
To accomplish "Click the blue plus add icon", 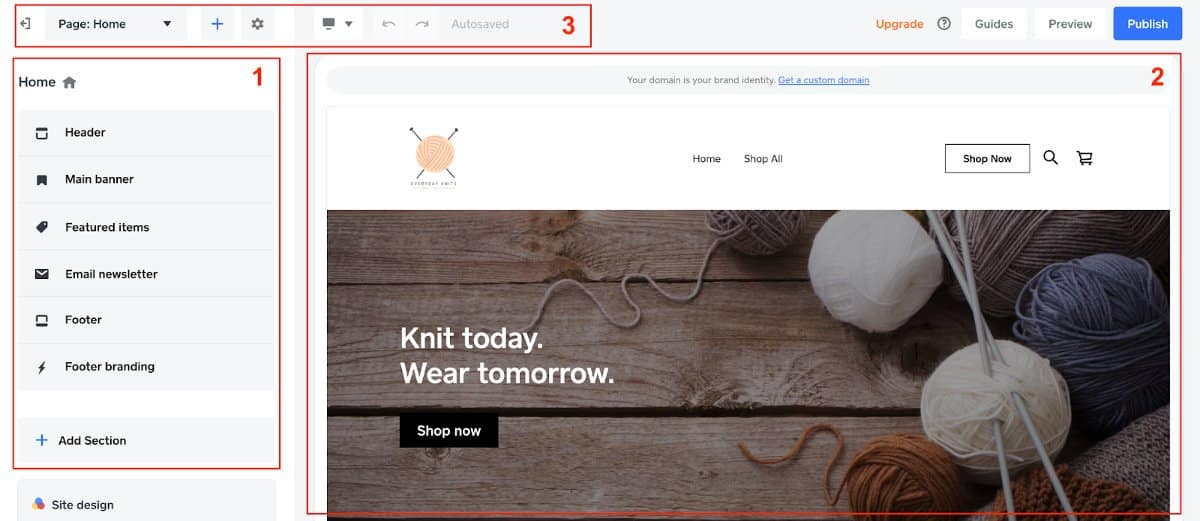I will (x=217, y=24).
